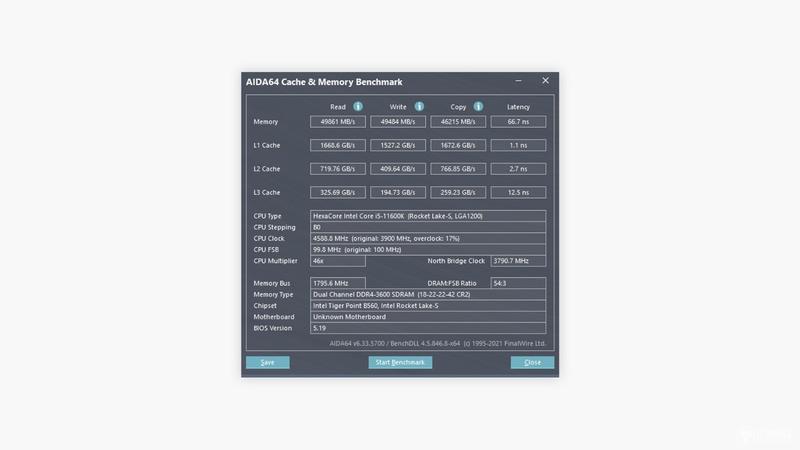Click the L1 Cache Write value 1527.2 GB/s

[398, 145]
